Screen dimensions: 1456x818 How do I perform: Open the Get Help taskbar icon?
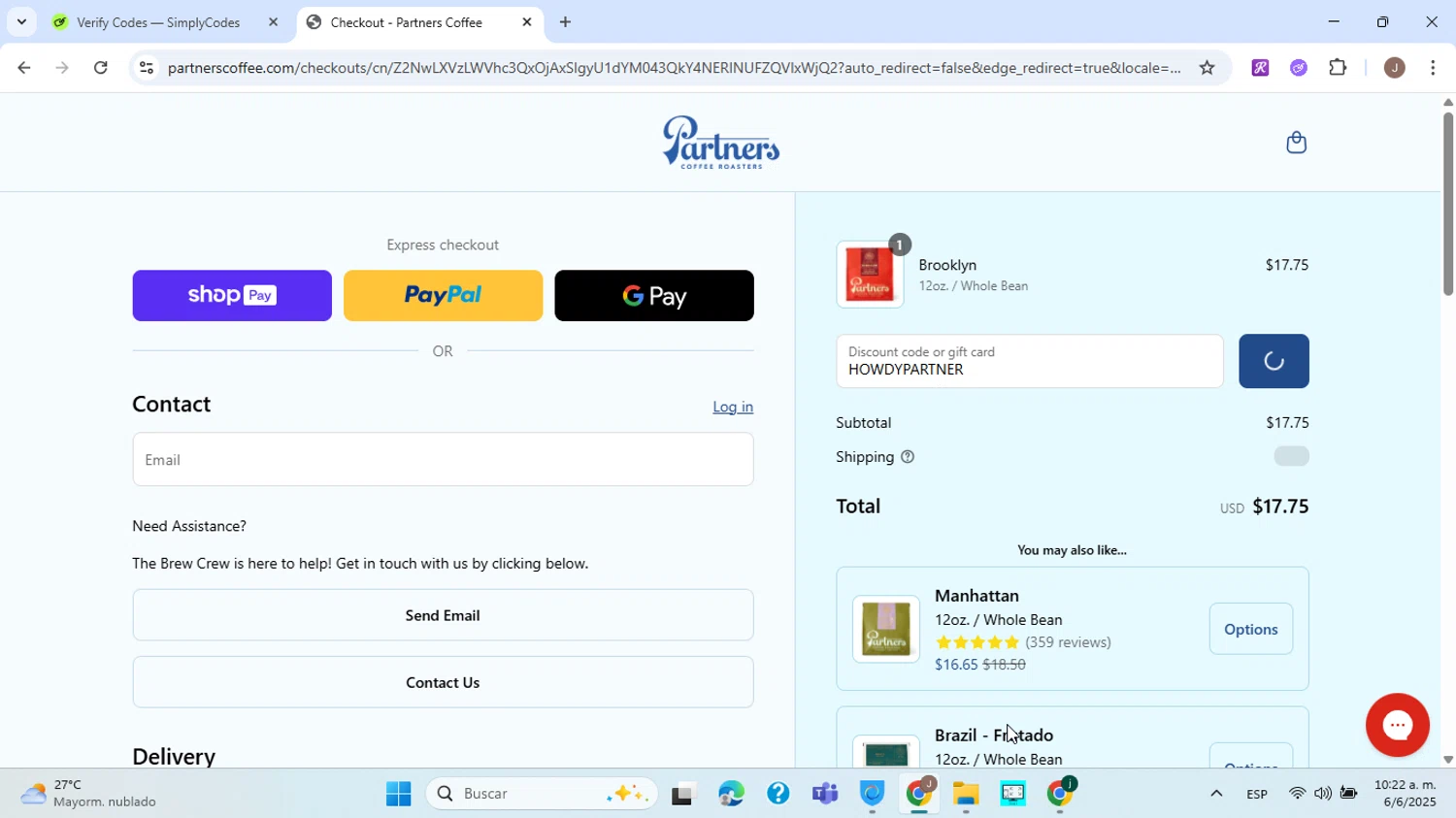pos(778,795)
